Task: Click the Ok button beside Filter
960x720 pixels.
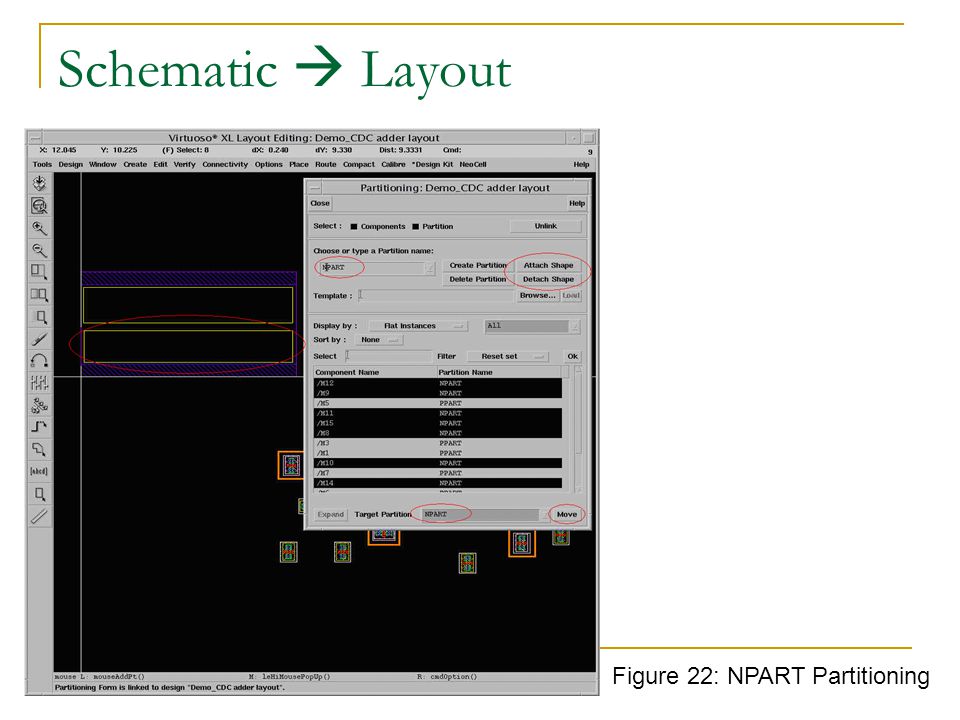Action: click(x=572, y=356)
